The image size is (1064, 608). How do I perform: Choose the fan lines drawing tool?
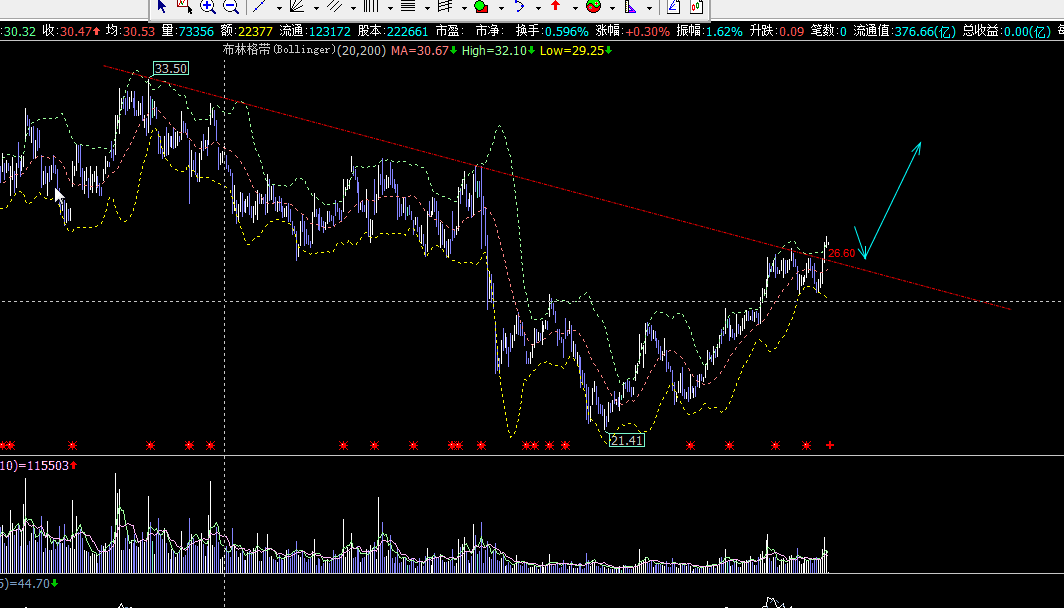tap(297, 7)
